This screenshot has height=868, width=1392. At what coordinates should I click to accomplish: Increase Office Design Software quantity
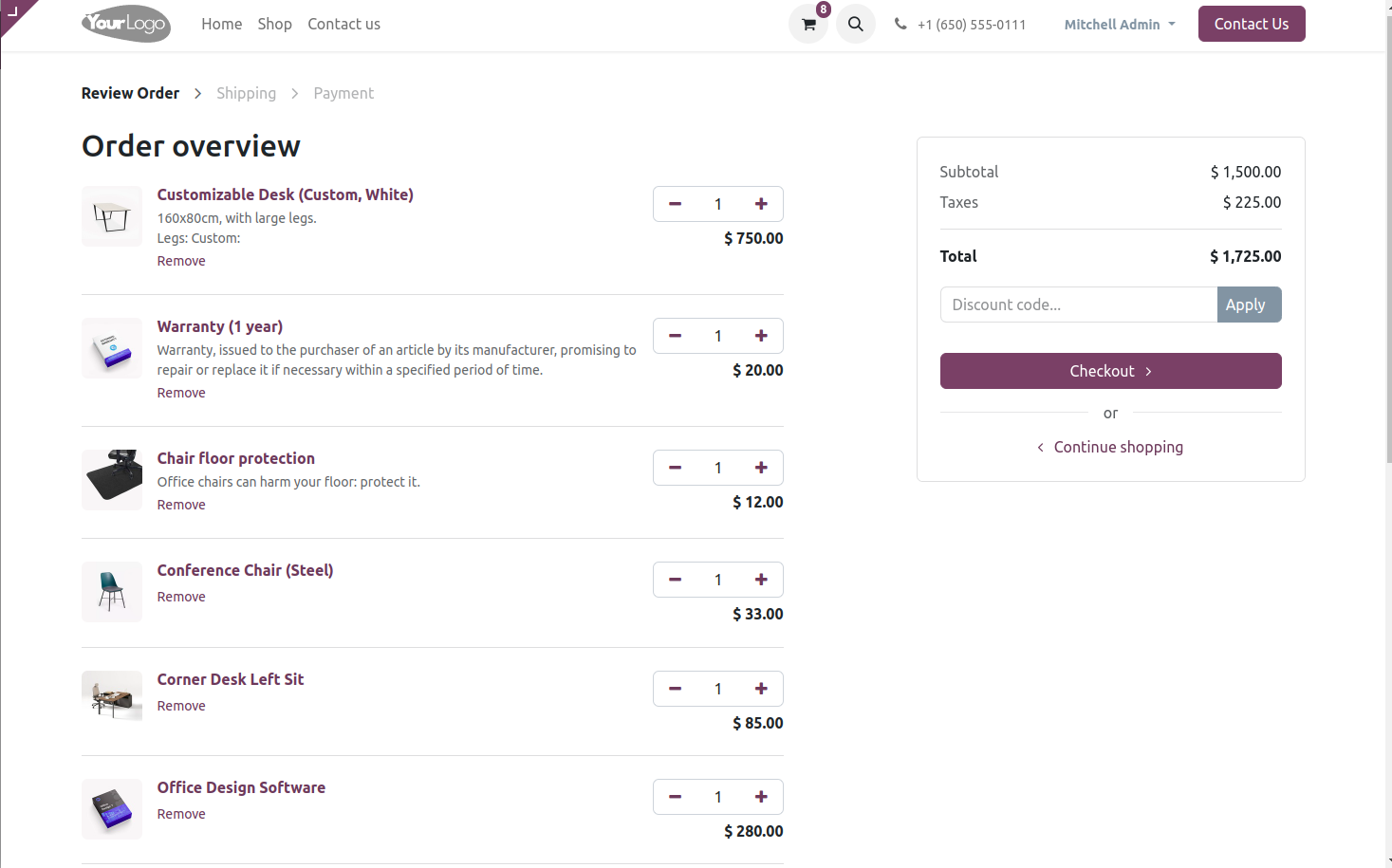click(761, 797)
